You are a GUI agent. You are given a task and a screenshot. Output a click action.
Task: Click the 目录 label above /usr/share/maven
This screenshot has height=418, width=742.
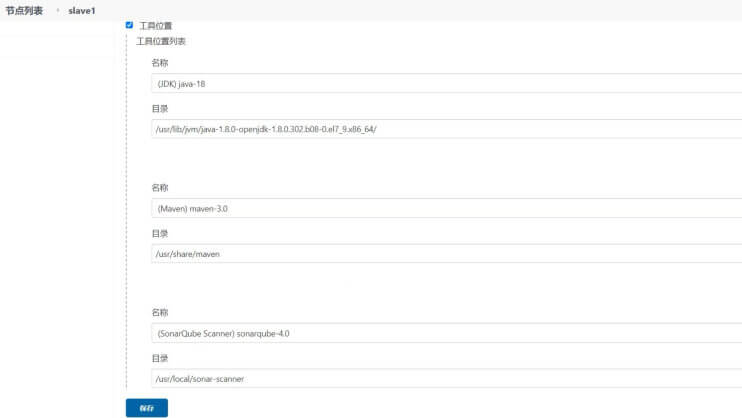click(160, 233)
